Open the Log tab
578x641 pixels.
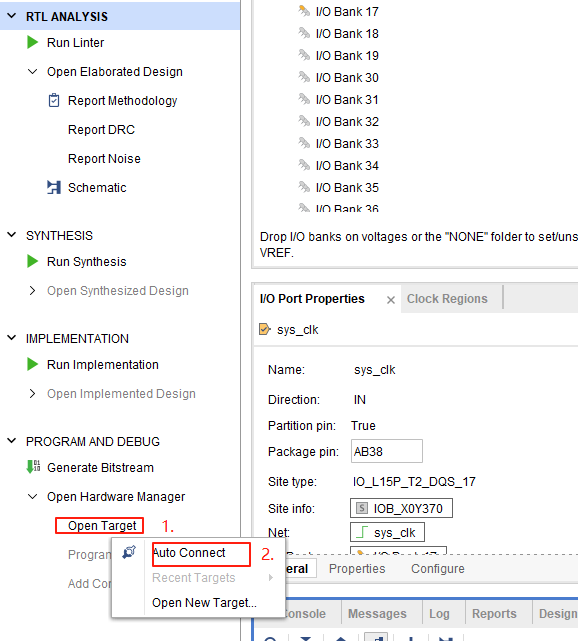[439, 614]
